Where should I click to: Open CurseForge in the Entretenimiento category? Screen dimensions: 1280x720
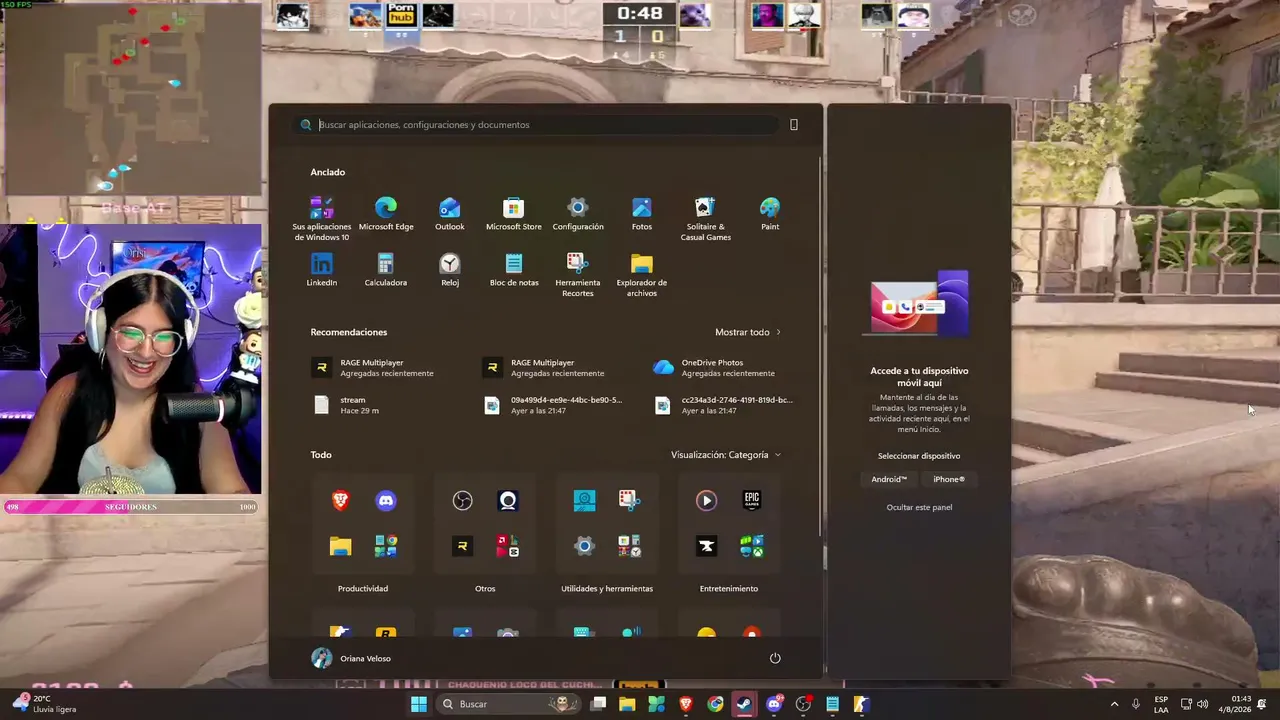coord(707,546)
